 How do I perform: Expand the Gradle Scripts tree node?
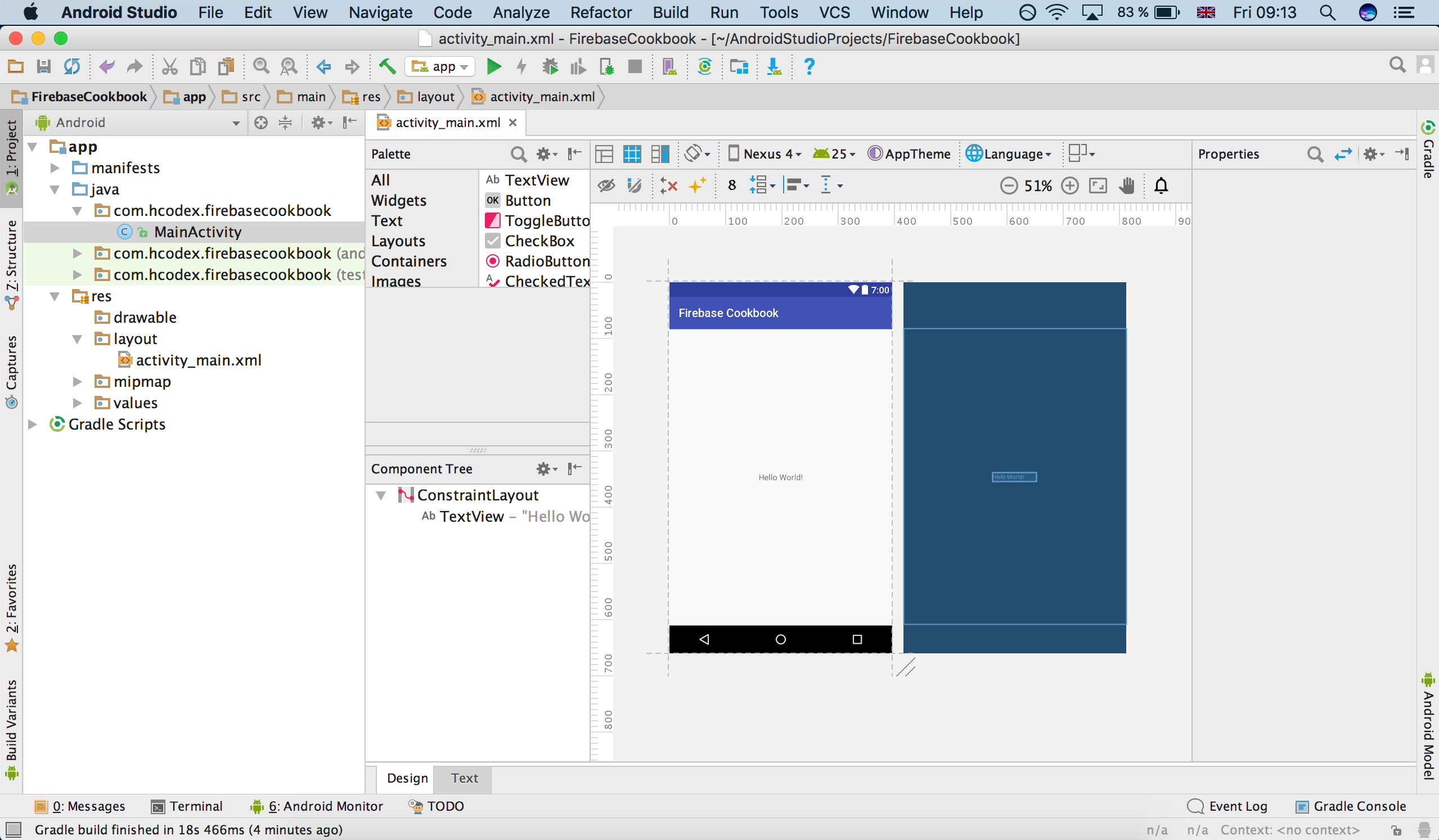(33, 424)
